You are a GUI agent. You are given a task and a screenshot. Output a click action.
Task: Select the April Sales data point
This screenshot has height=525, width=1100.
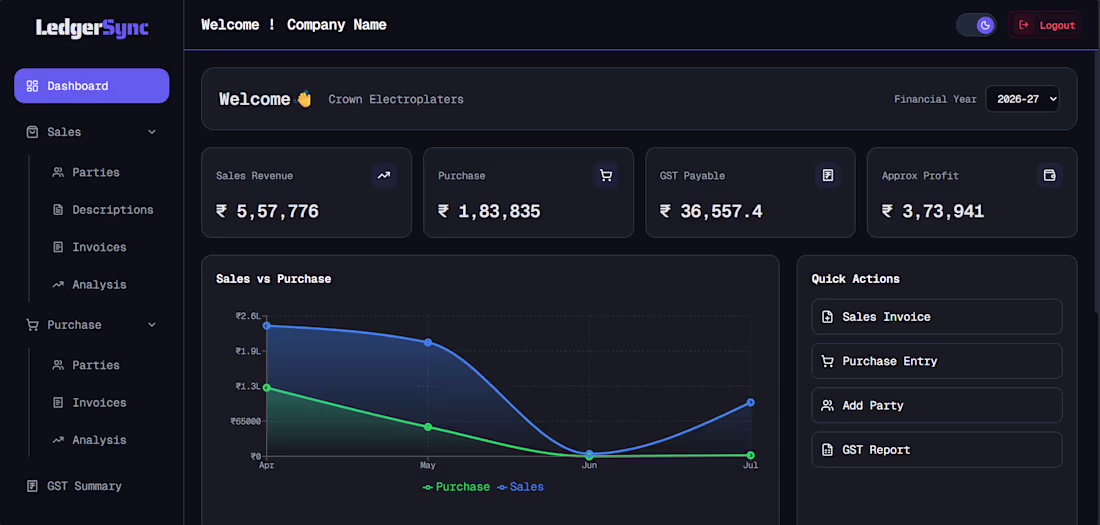(x=267, y=326)
